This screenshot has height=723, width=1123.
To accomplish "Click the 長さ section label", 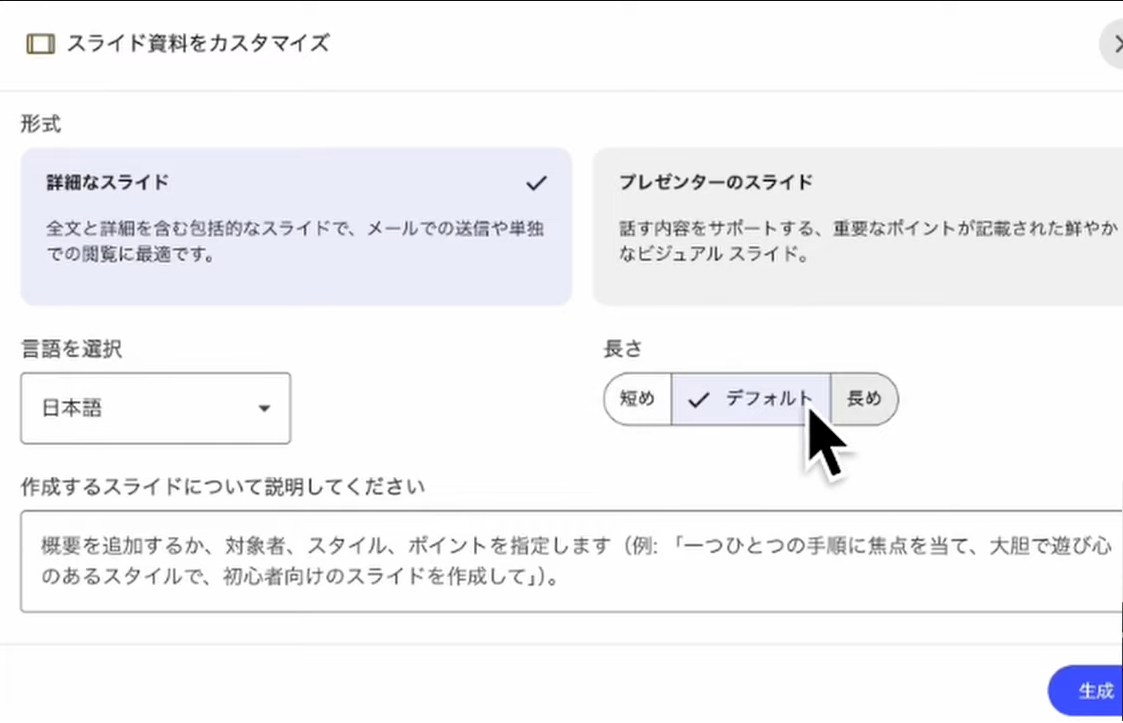I will [622, 349].
